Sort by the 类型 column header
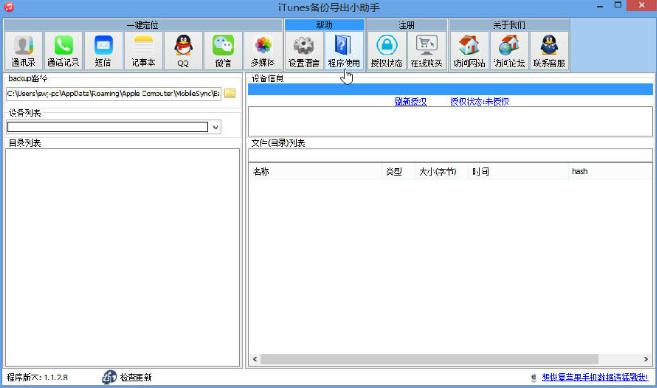The image size is (657, 388). (398, 171)
